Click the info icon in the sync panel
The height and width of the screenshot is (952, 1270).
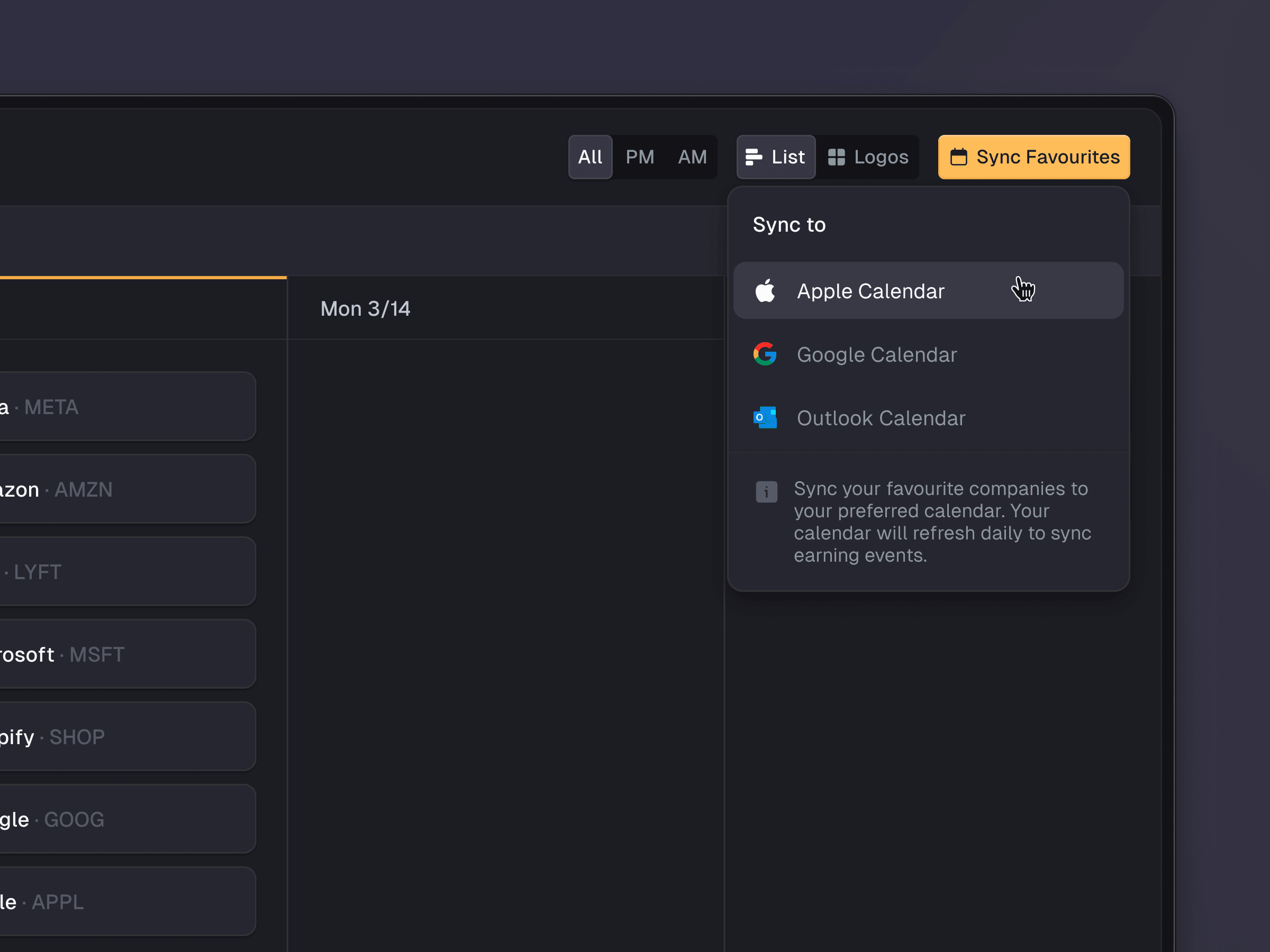point(766,492)
